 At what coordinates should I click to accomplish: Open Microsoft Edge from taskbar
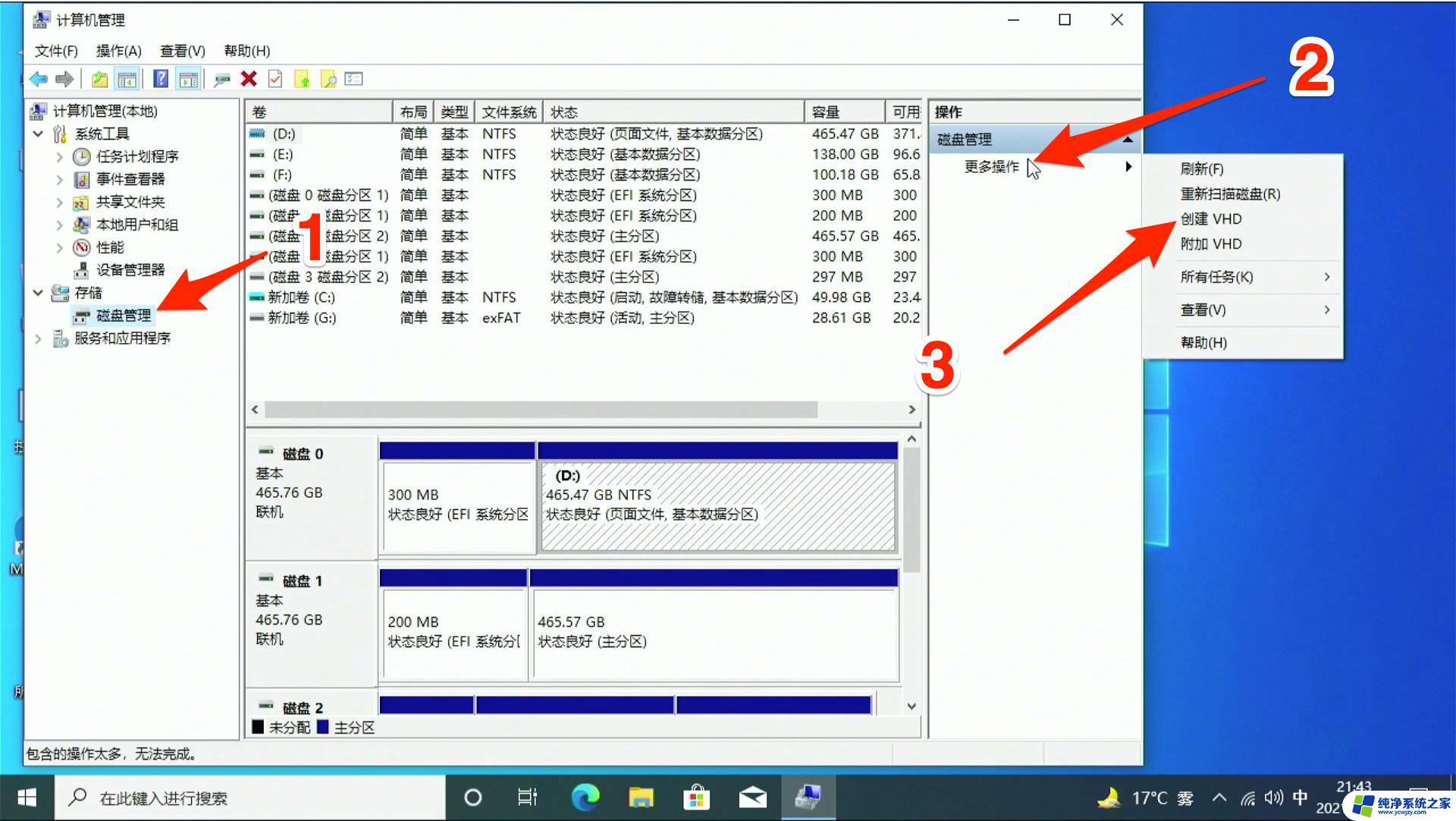click(x=585, y=797)
